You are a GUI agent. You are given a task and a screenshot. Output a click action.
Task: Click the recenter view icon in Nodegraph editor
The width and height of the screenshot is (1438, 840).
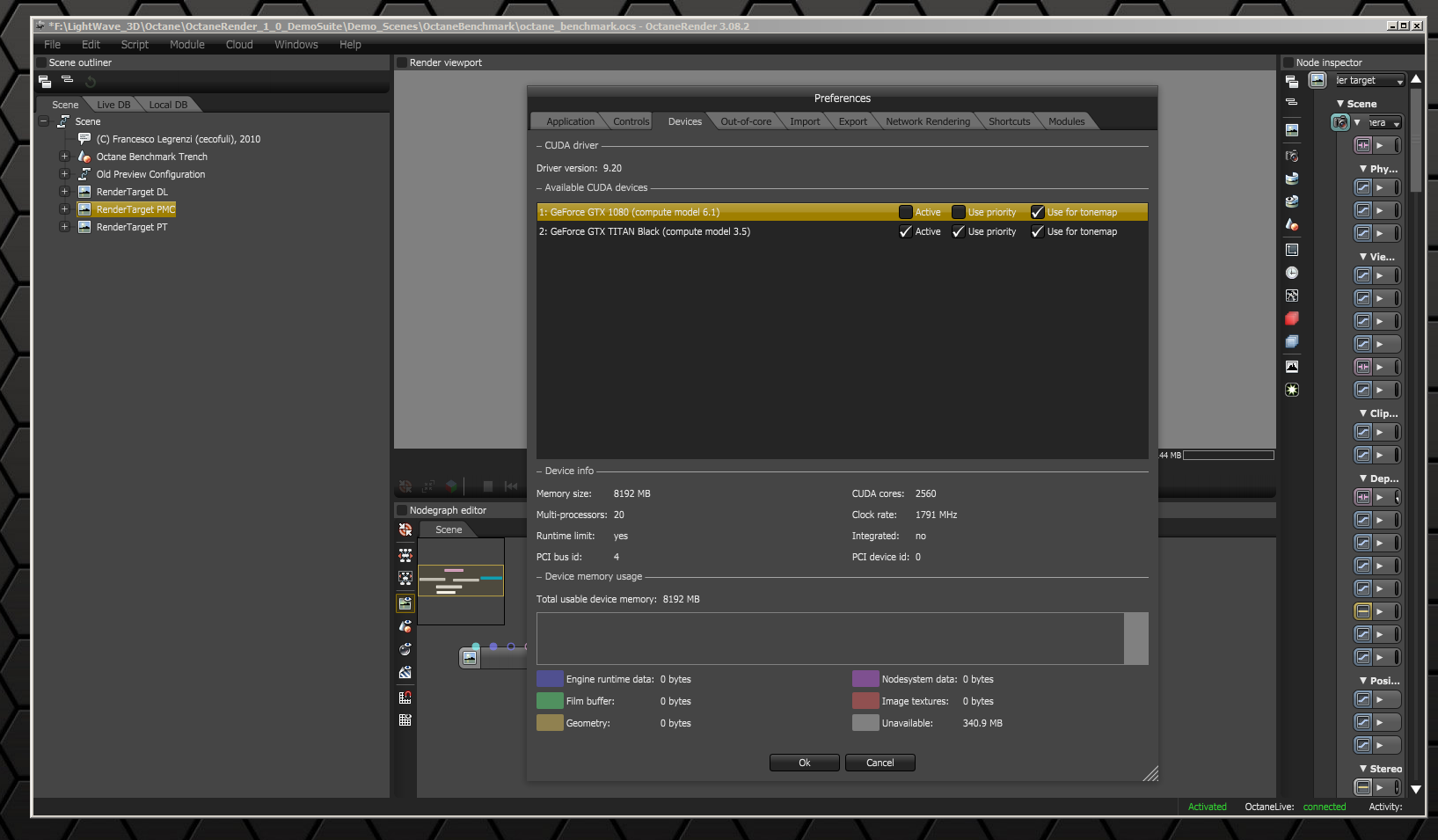point(405,530)
